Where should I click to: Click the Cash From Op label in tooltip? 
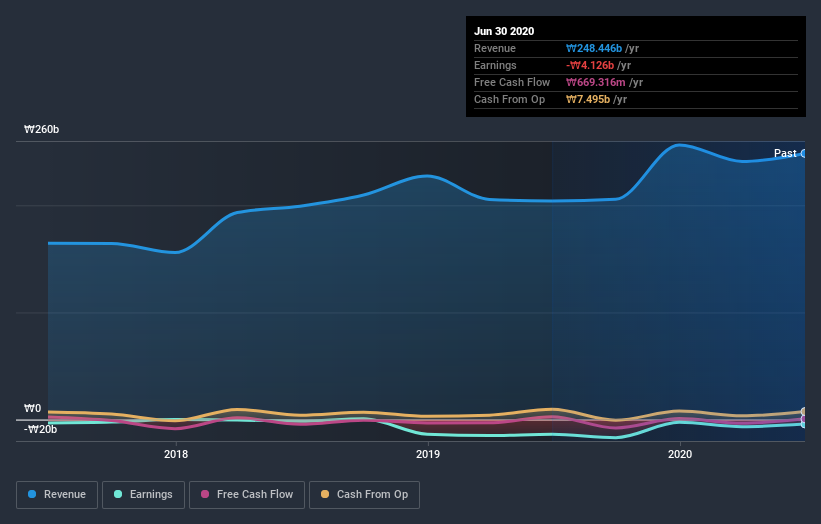[509, 99]
